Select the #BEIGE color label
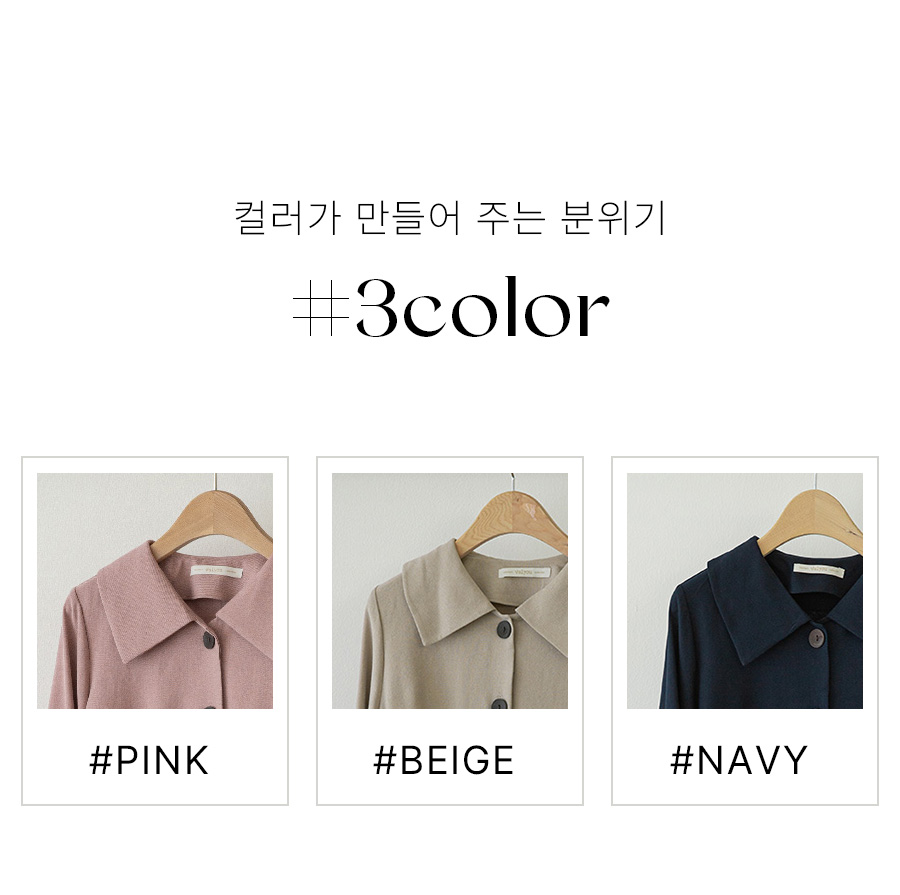Viewport: 900px width, 895px height. pos(444,761)
